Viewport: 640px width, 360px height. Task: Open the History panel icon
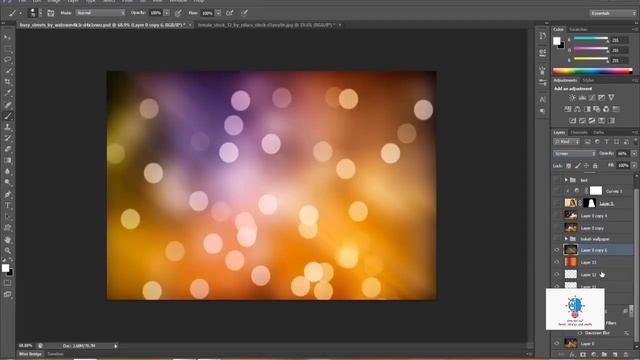pyautogui.click(x=542, y=36)
